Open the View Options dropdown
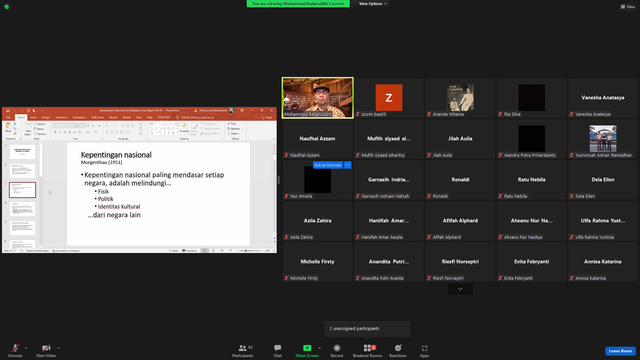 pos(372,4)
